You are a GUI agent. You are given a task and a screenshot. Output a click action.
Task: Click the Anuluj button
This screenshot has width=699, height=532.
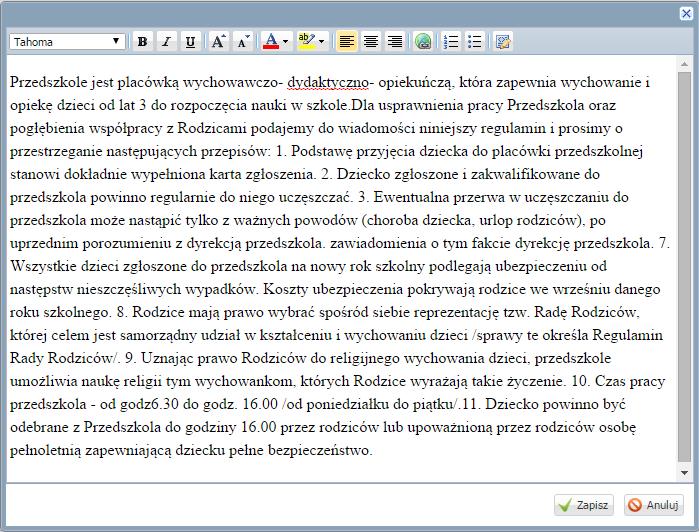click(x=654, y=505)
